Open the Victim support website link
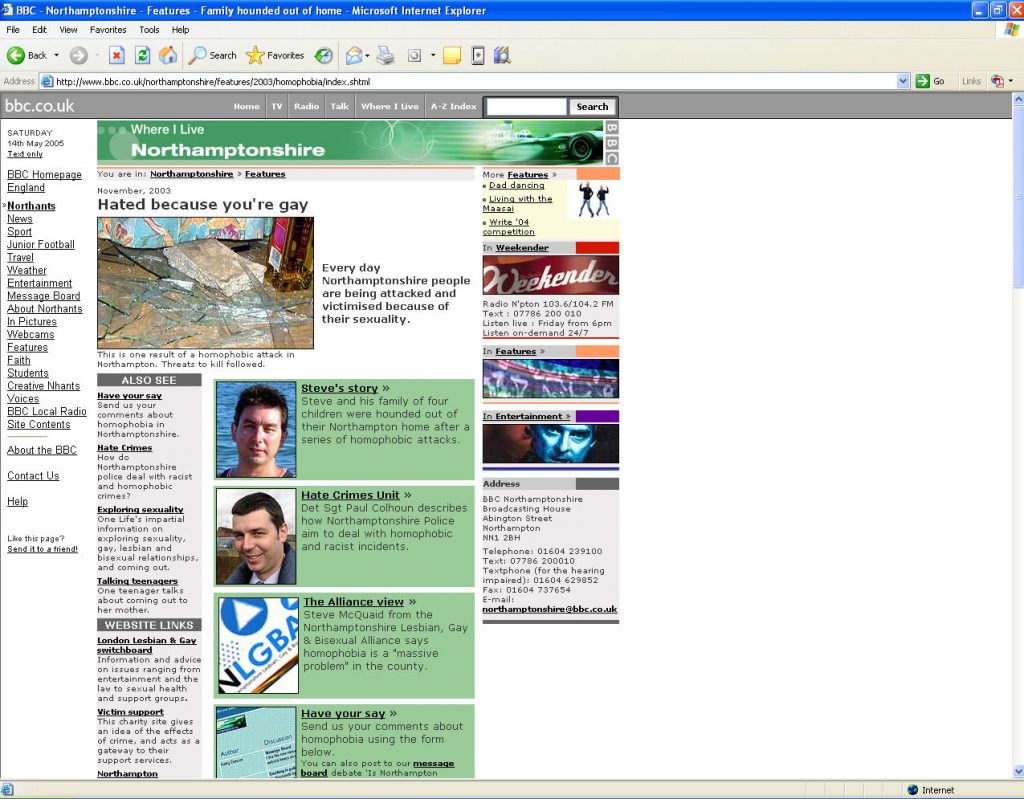This screenshot has width=1024, height=799. click(131, 712)
